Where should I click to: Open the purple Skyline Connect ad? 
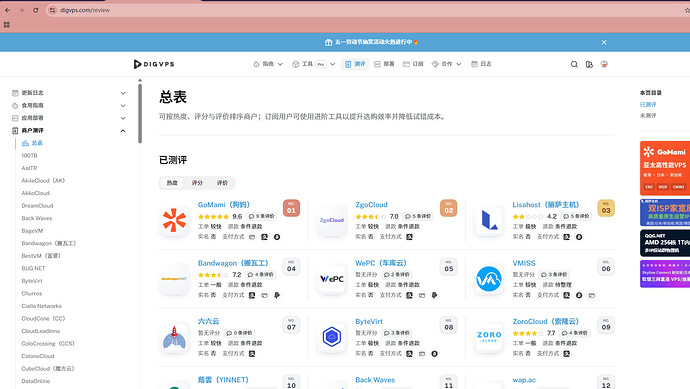point(665,274)
